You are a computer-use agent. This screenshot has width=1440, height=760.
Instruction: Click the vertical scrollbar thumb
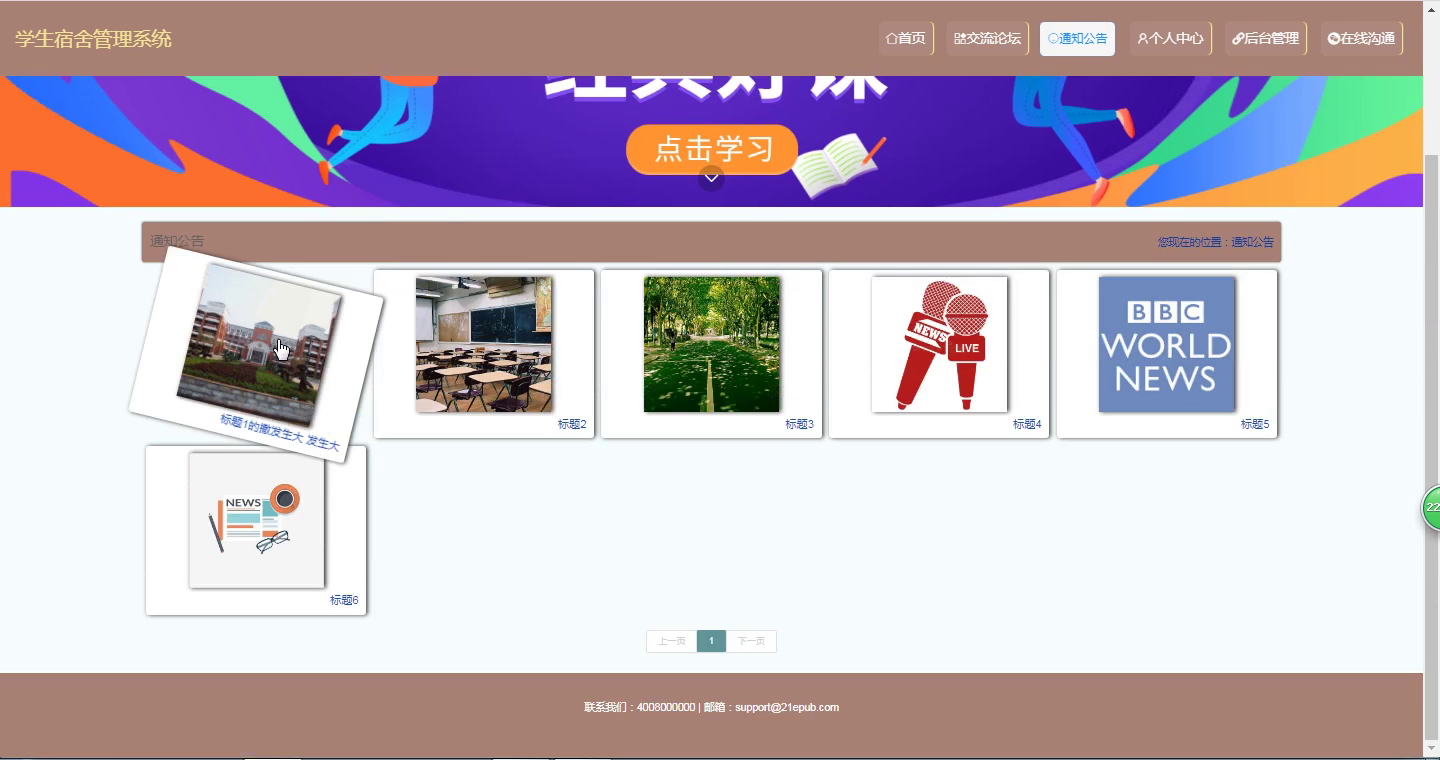point(1431,445)
